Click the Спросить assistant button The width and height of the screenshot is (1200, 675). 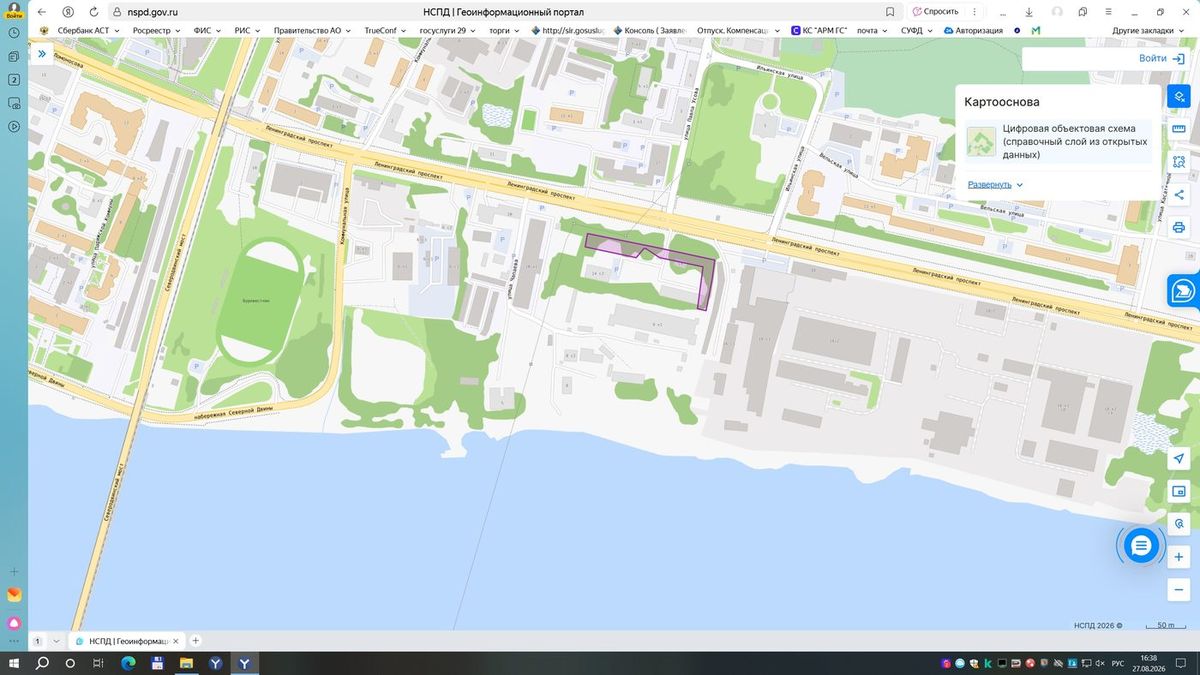[x=936, y=12]
